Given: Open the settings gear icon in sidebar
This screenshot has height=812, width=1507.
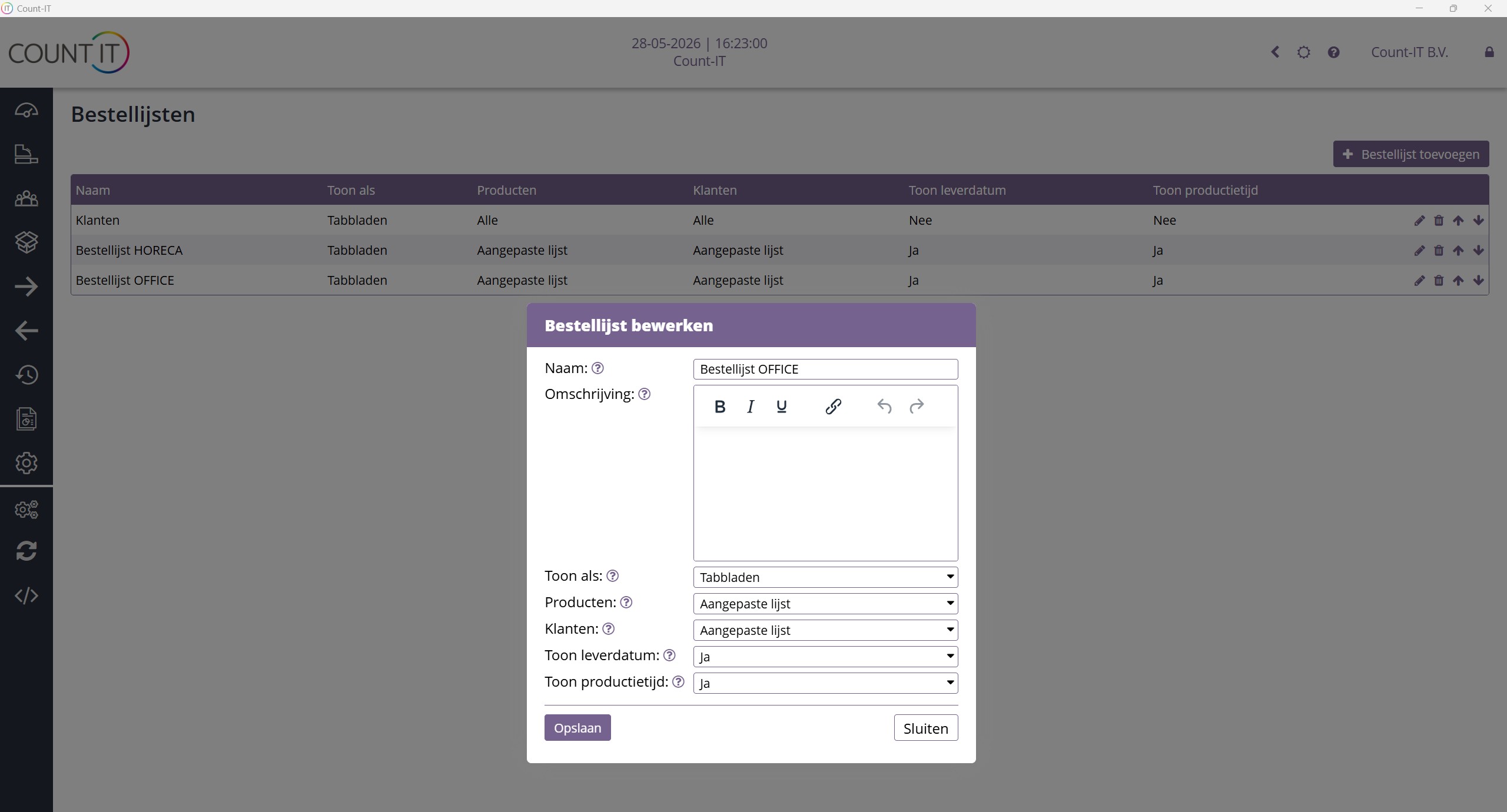Looking at the screenshot, I should pos(26,463).
